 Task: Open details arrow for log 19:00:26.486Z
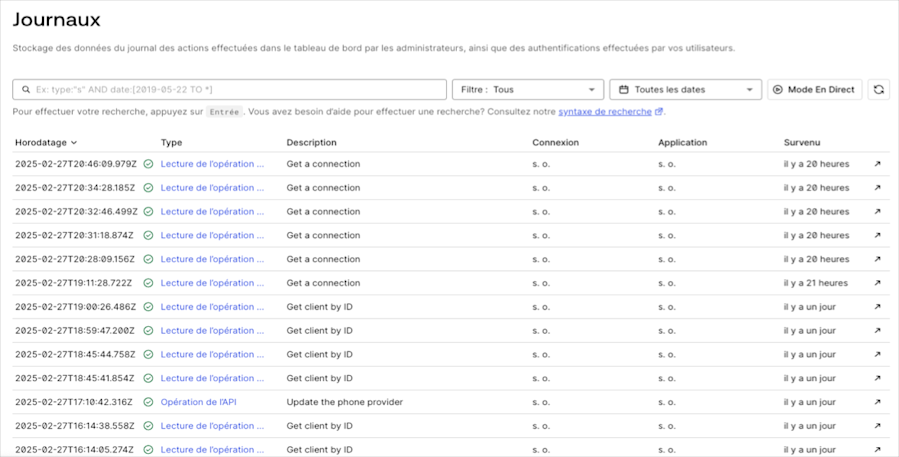tap(877, 307)
